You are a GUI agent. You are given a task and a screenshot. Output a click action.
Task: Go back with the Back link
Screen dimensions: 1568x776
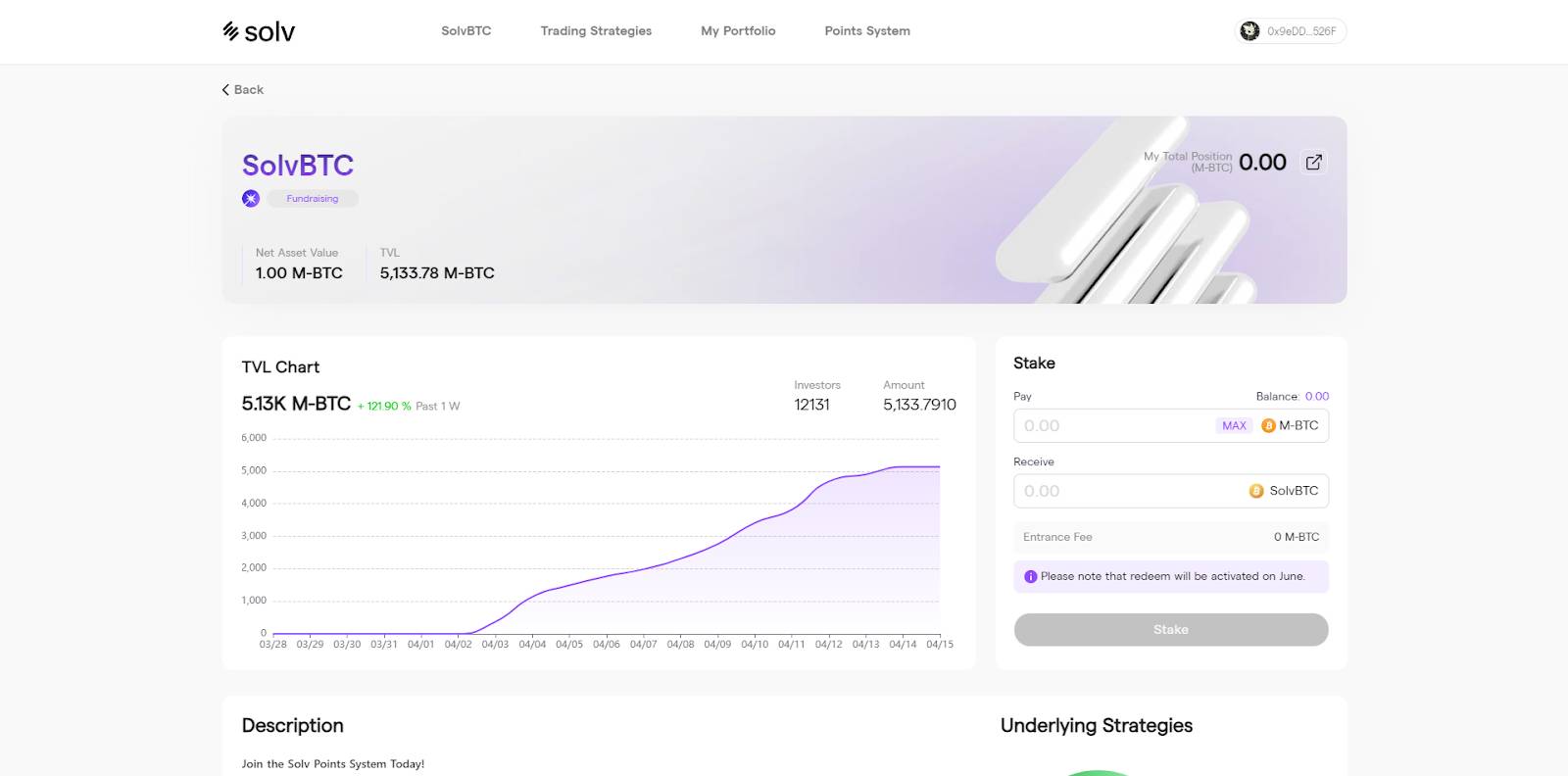tap(242, 89)
